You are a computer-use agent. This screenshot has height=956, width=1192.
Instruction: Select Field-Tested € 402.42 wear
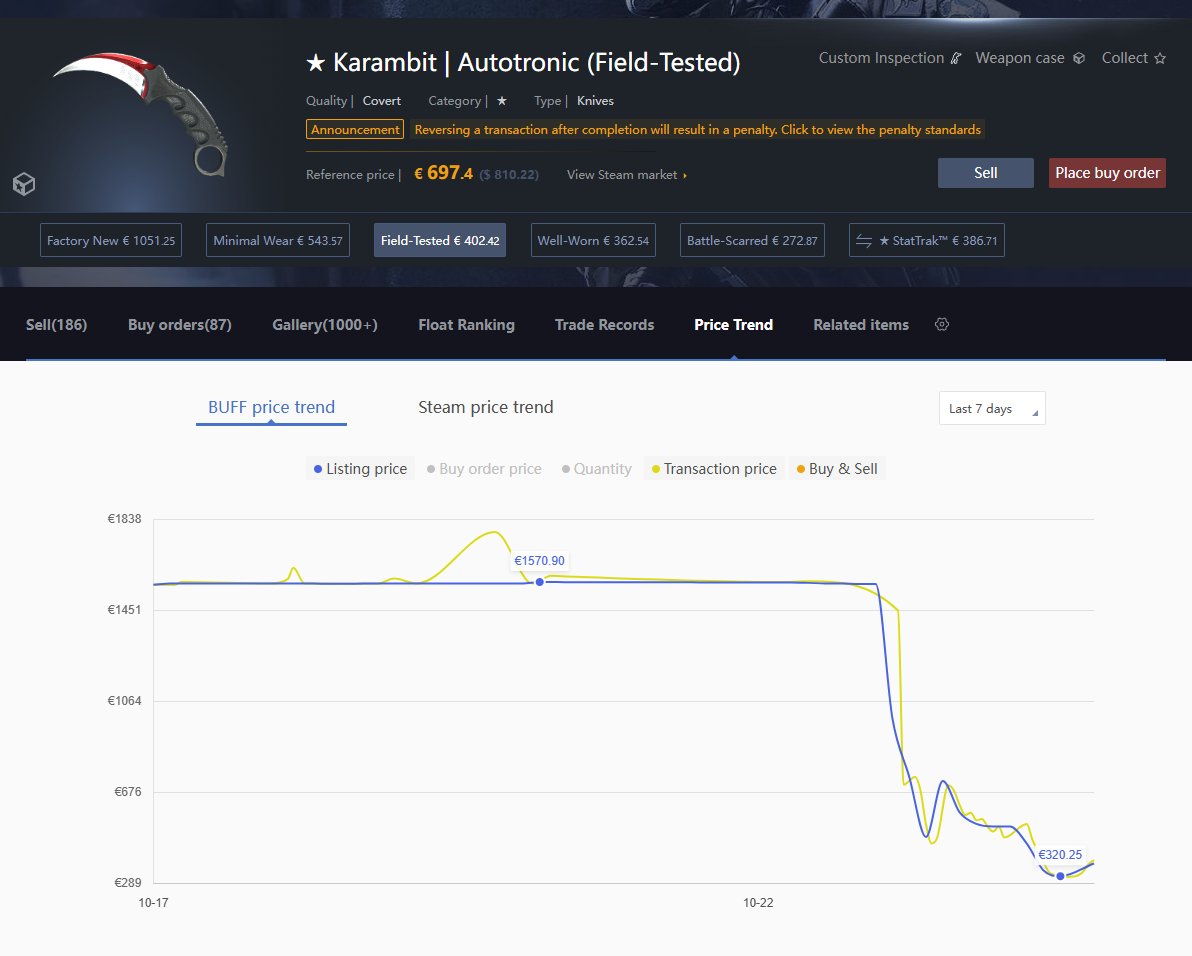[439, 240]
